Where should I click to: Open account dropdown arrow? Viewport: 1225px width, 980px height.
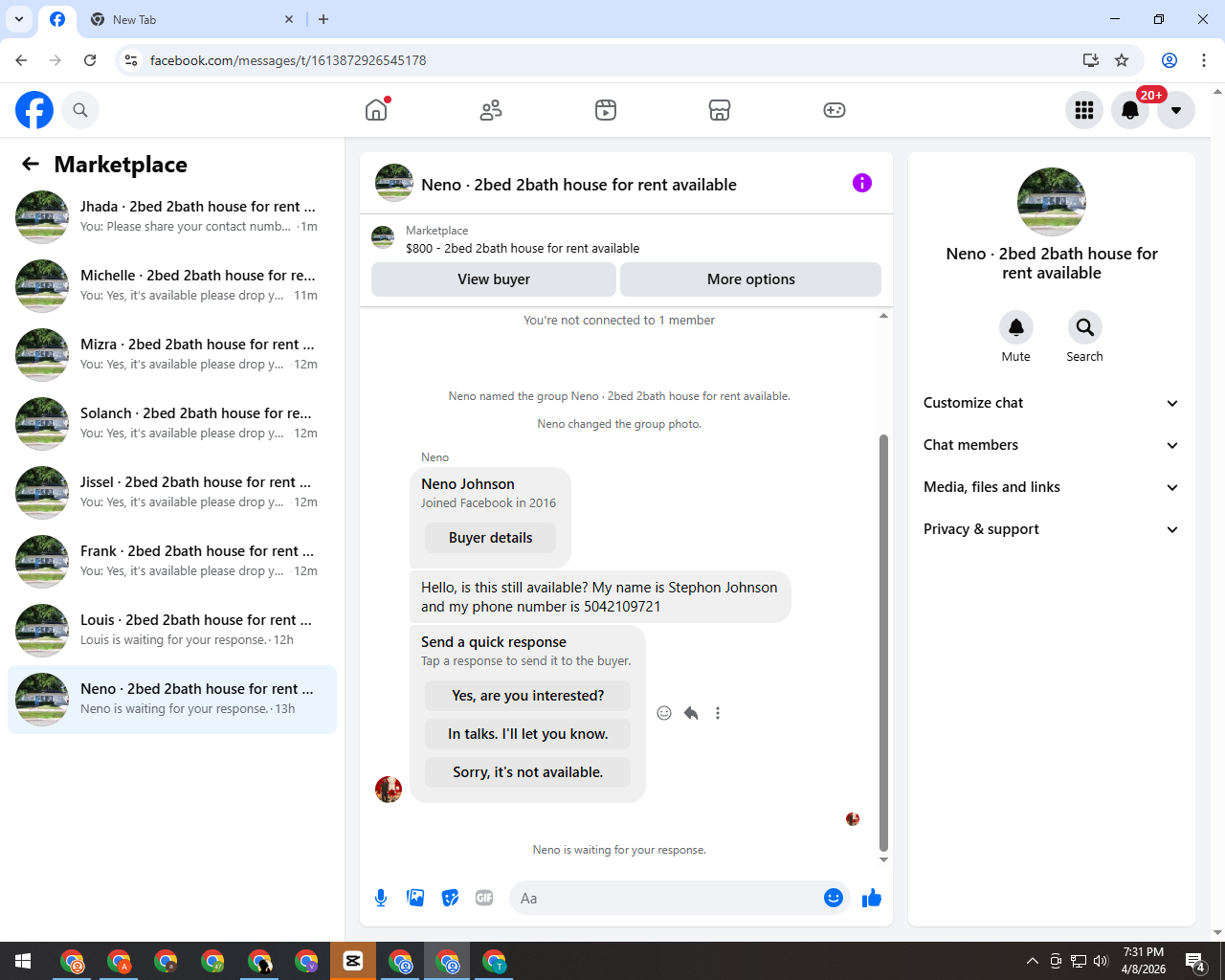tap(1176, 110)
